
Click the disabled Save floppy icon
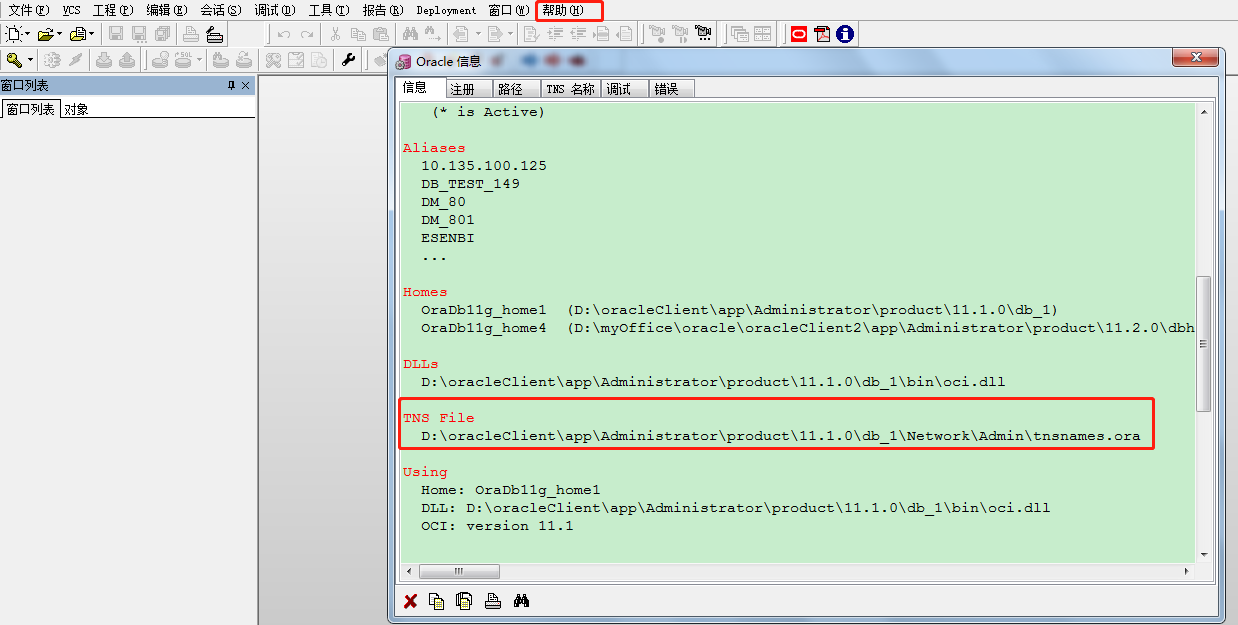coord(116,34)
